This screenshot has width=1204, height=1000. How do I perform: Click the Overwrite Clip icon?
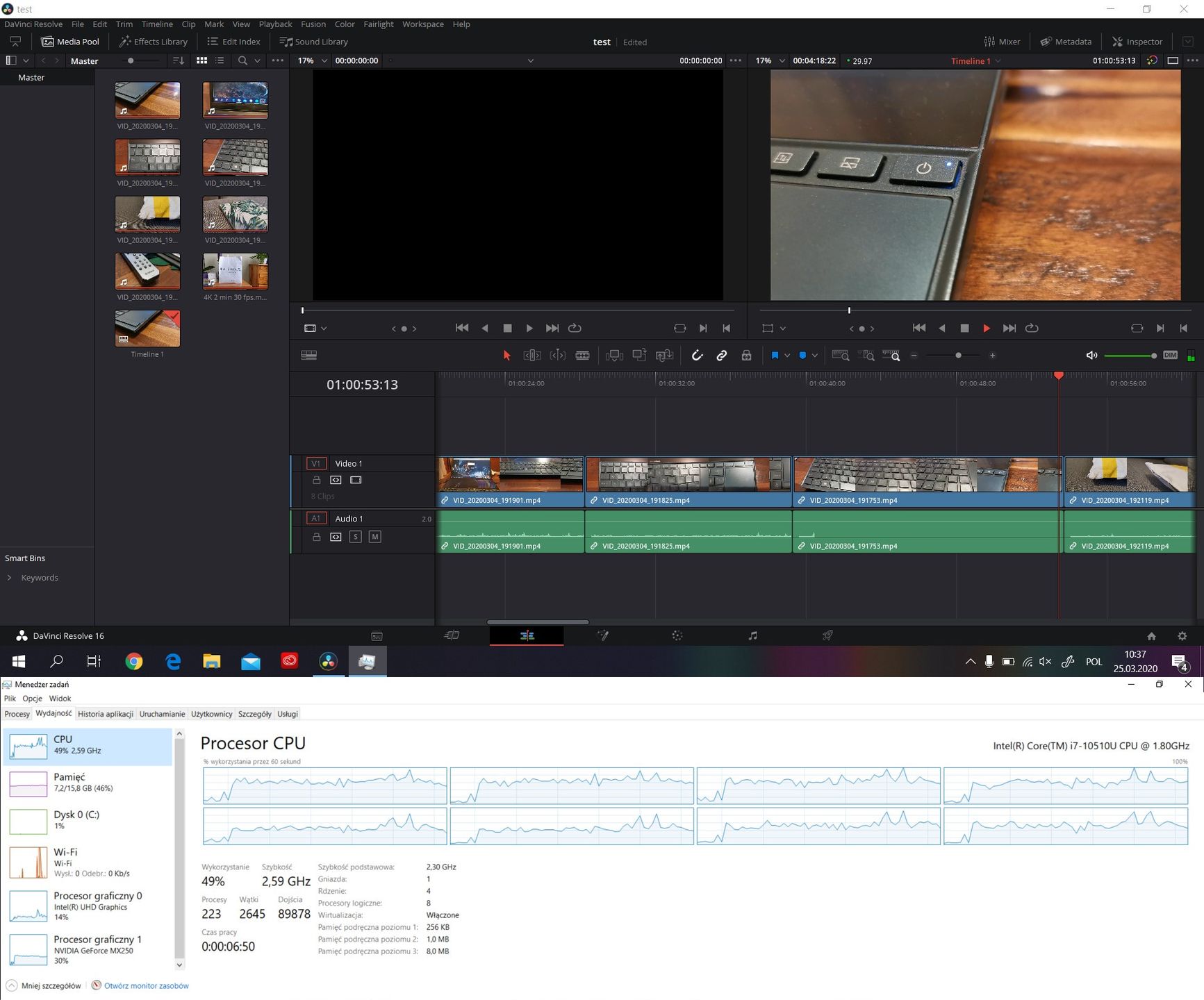[639, 355]
